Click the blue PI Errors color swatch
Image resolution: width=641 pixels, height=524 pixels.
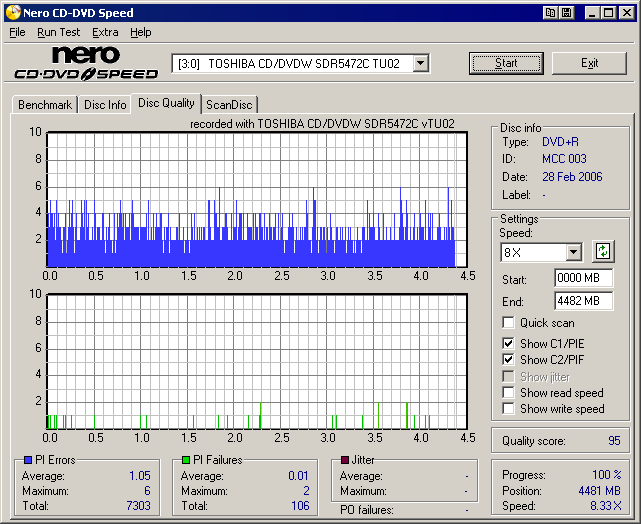(x=27, y=460)
